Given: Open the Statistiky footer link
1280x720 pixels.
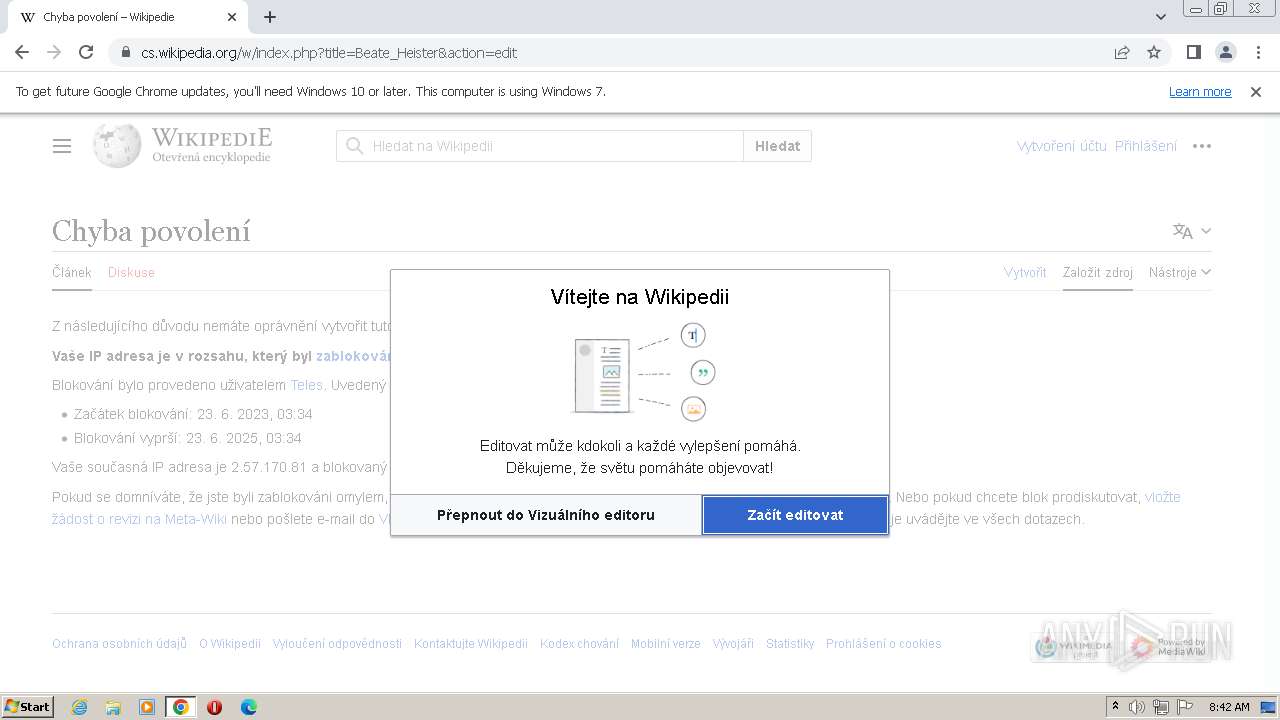Looking at the screenshot, I should [x=790, y=644].
